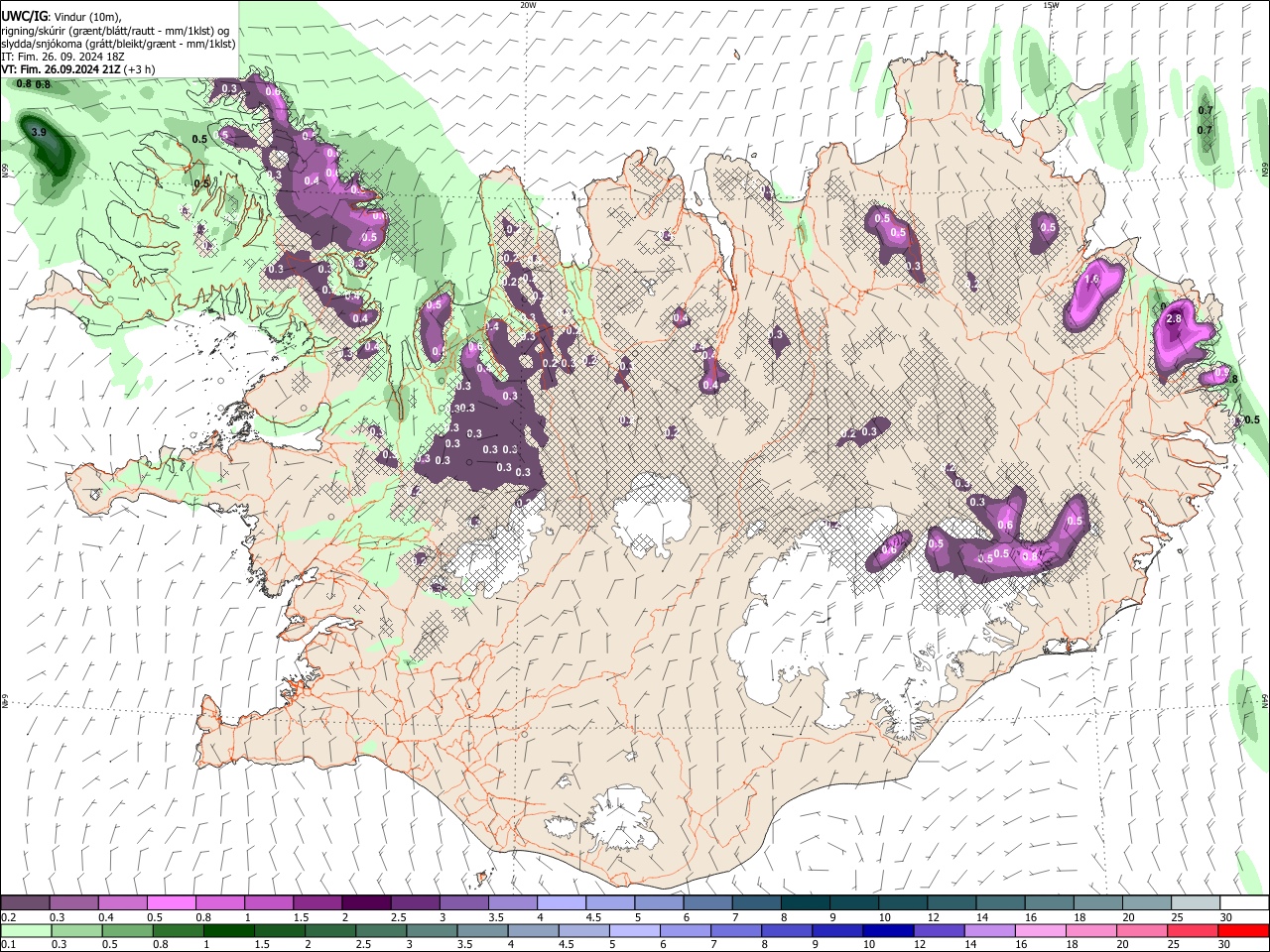Click the dark purple top-row swatch between 2 and 2.5

point(366,902)
